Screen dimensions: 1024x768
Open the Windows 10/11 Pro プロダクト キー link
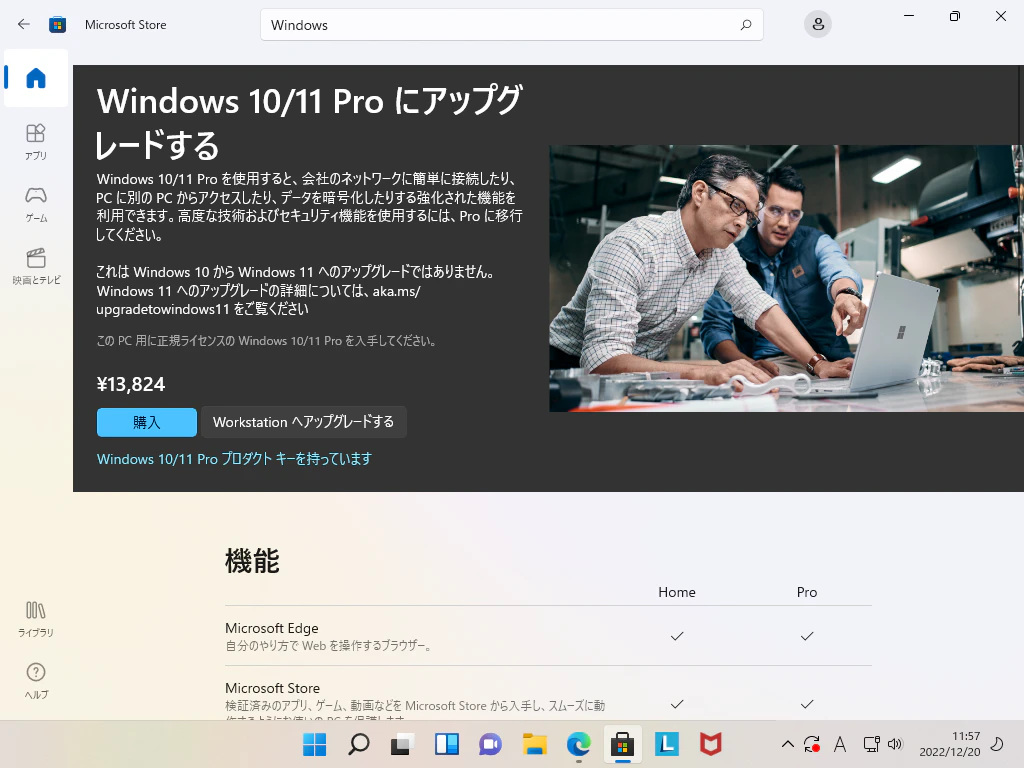[234, 459]
